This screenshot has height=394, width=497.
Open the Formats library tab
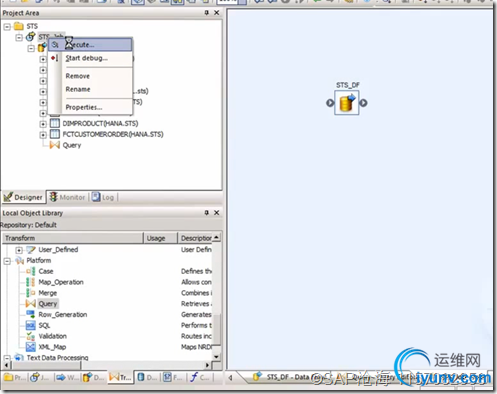click(x=173, y=378)
